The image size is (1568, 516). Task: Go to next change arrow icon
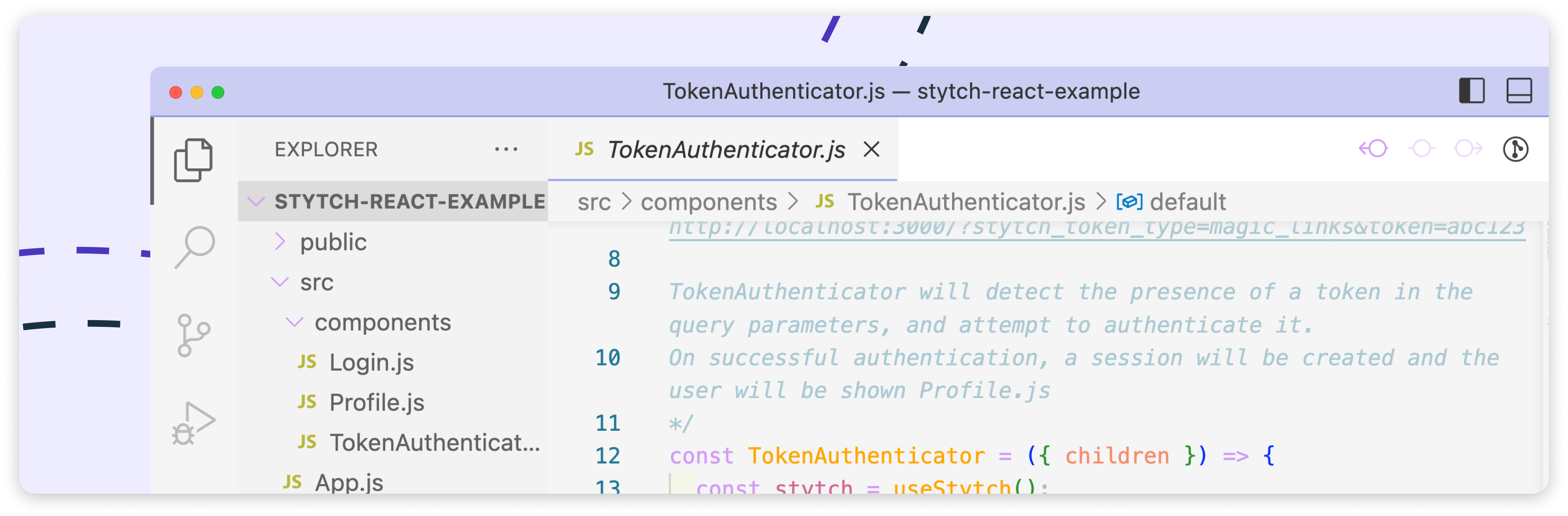[1468, 149]
